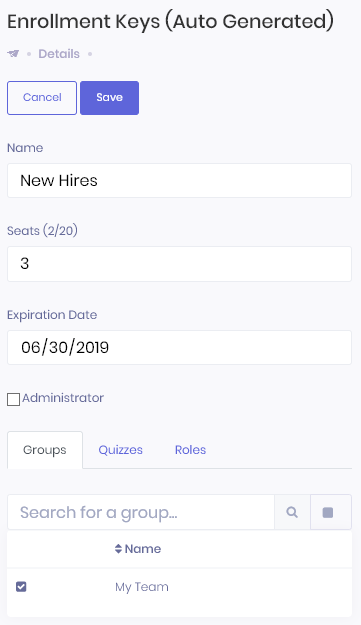Click the paper plane breadcrumb home icon

coord(13,54)
